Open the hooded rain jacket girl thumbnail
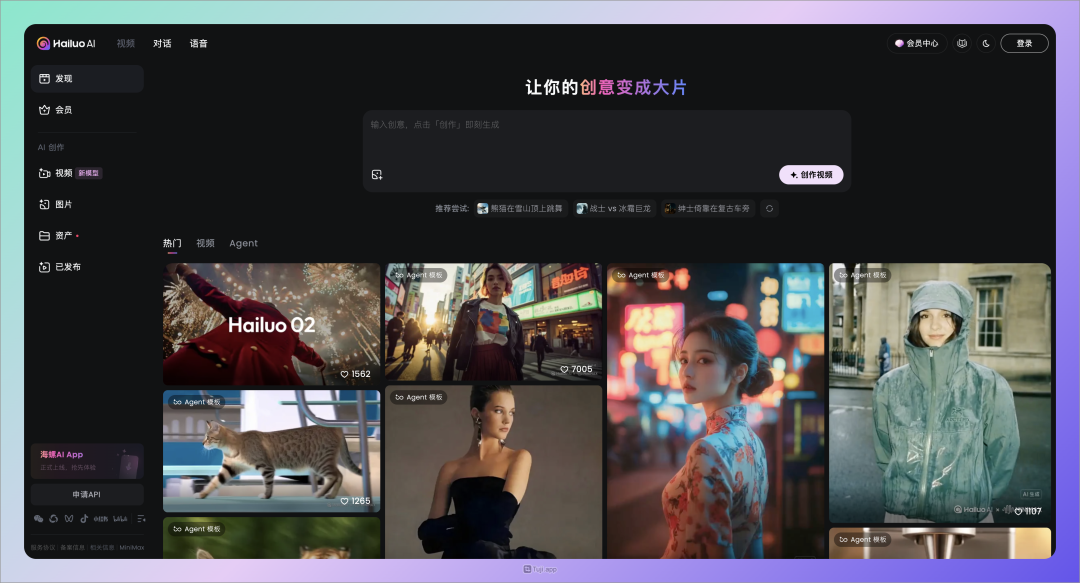 (x=939, y=393)
